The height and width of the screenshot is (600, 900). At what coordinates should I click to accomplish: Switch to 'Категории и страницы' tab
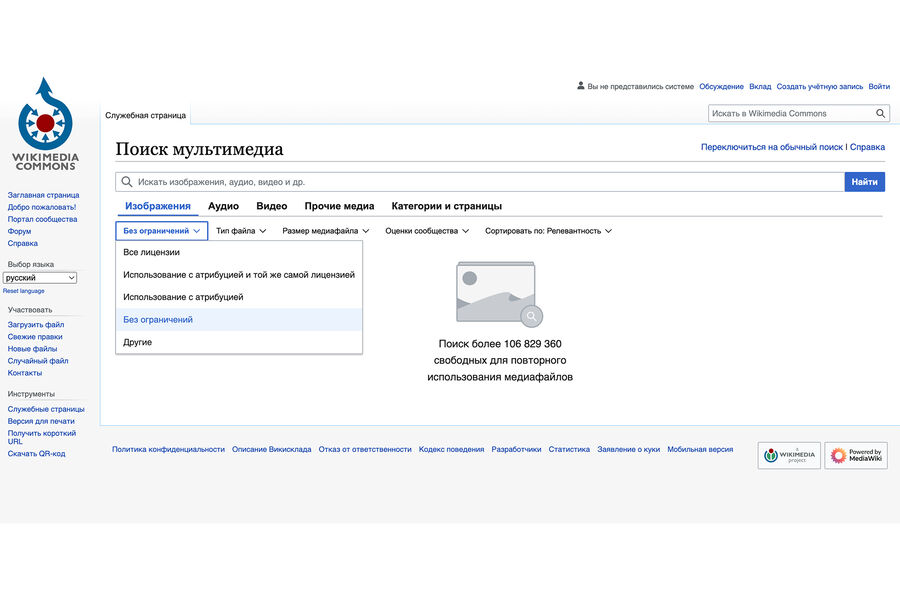point(447,206)
